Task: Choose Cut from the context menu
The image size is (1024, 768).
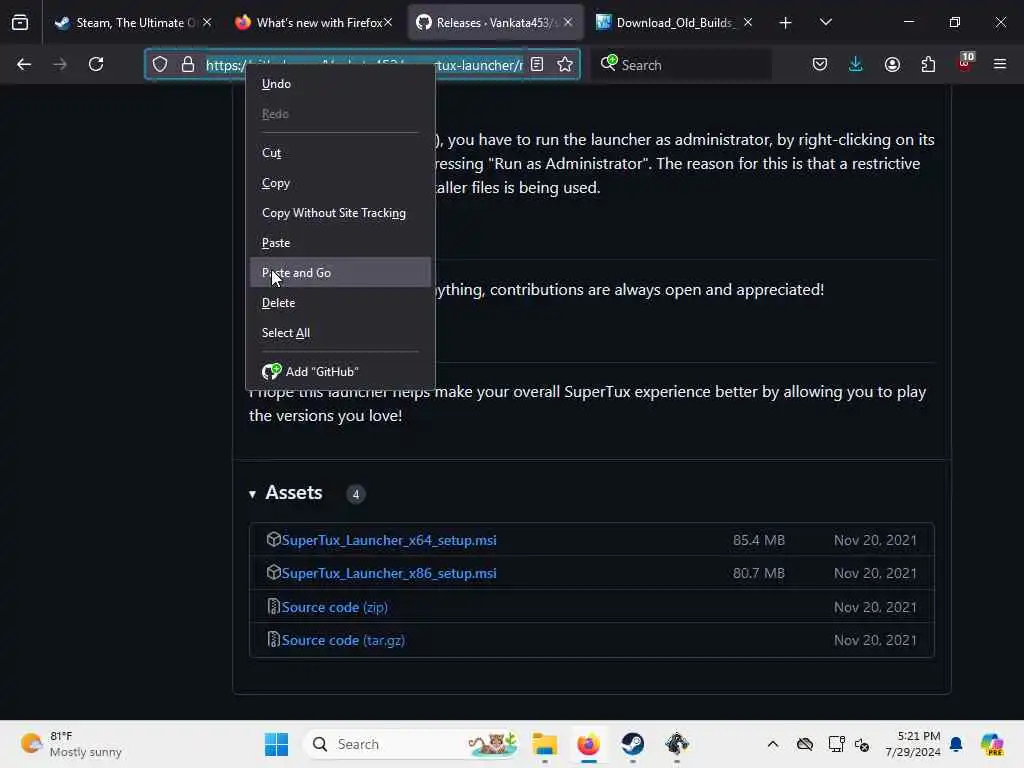Action: [340, 153]
